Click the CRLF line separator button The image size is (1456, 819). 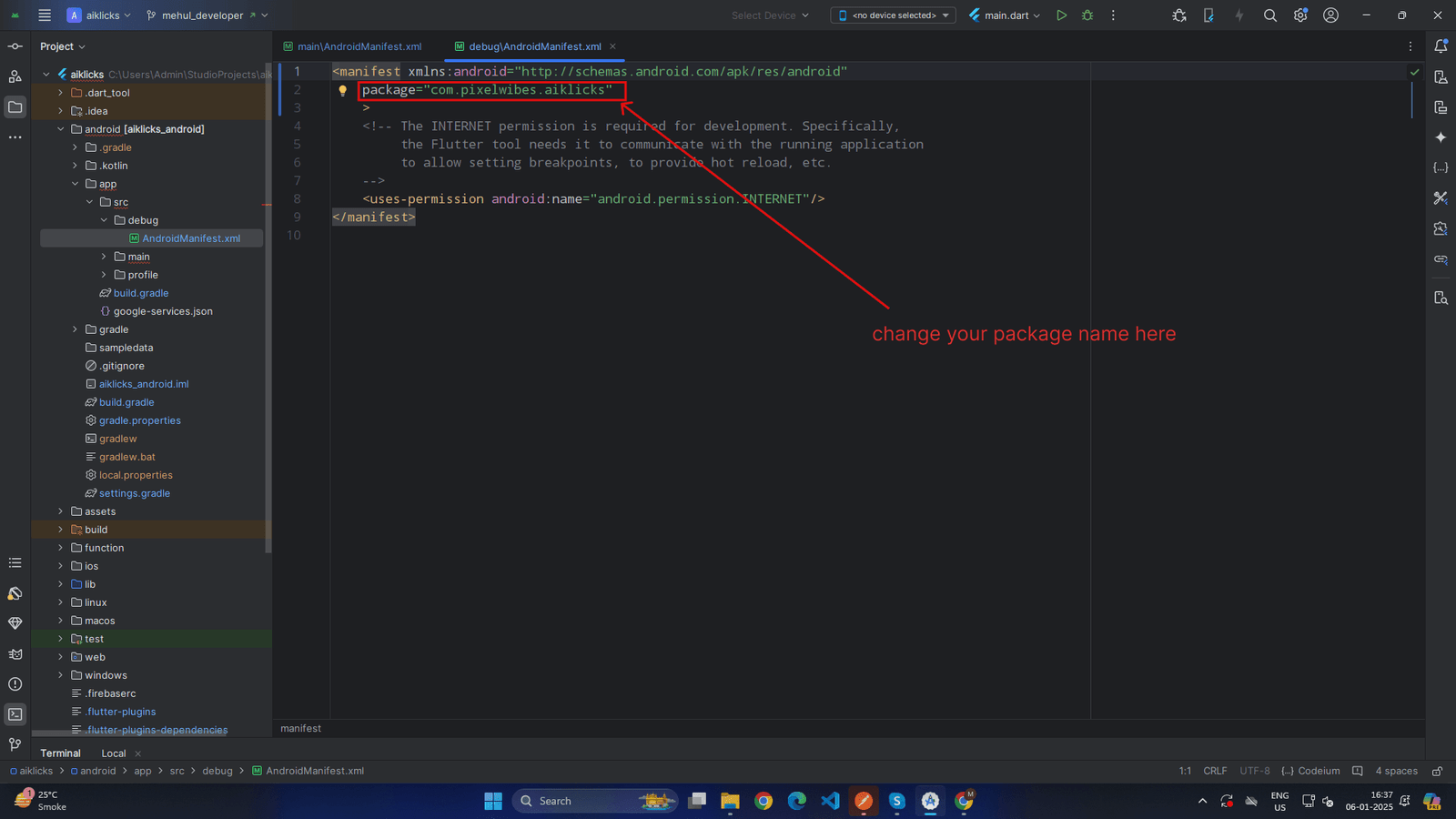tap(1215, 771)
